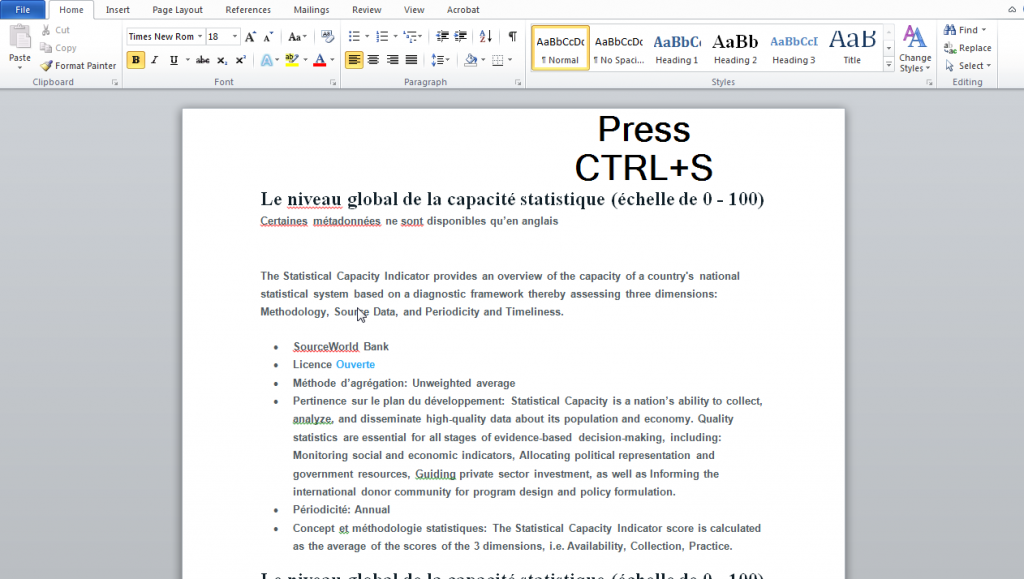Open the Replace dialog
Screen dimensions: 1024x579
tap(968, 48)
